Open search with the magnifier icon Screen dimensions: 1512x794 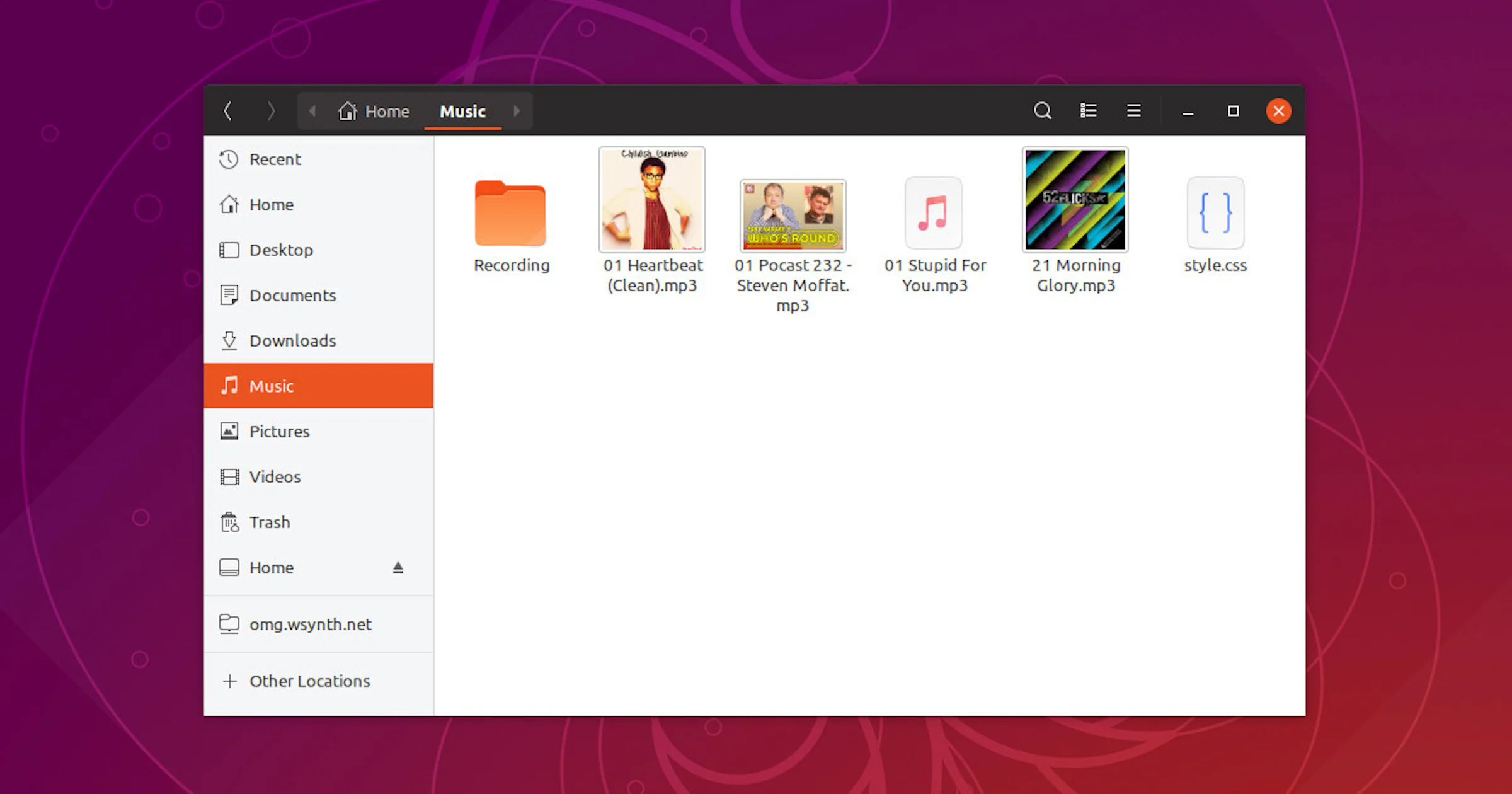pos(1043,111)
